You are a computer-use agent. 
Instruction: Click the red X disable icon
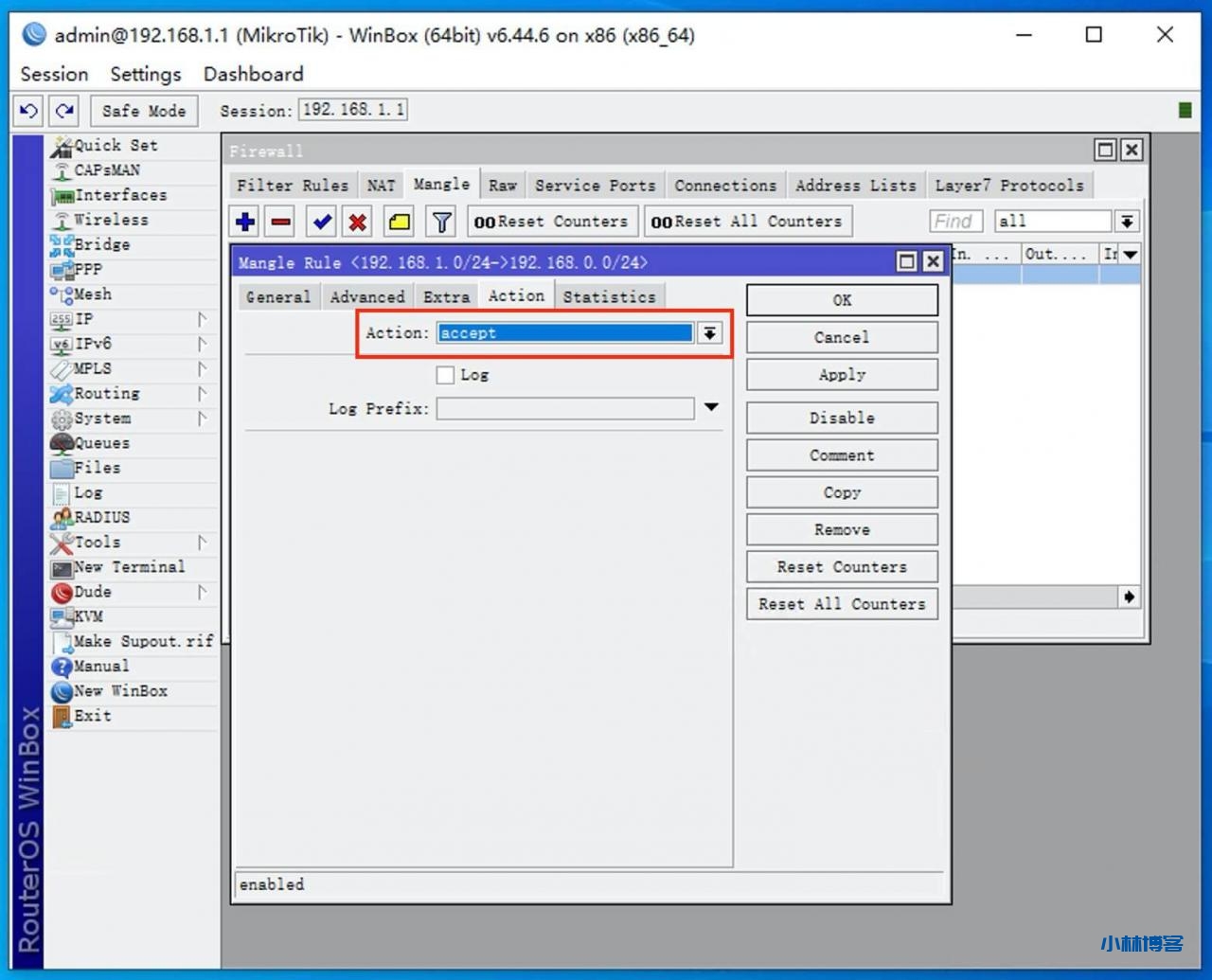(357, 222)
